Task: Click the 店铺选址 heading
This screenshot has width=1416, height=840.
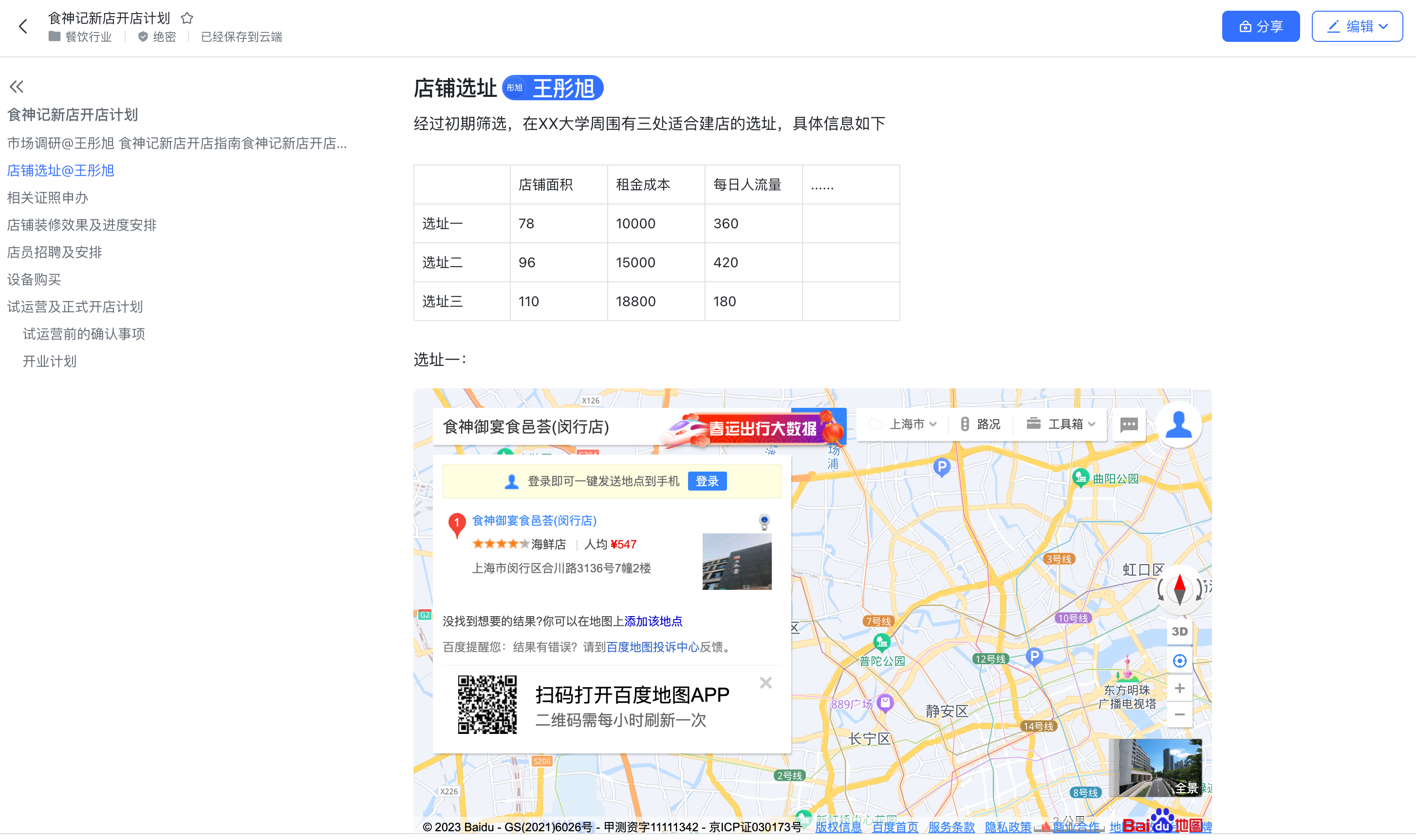Action: (455, 88)
